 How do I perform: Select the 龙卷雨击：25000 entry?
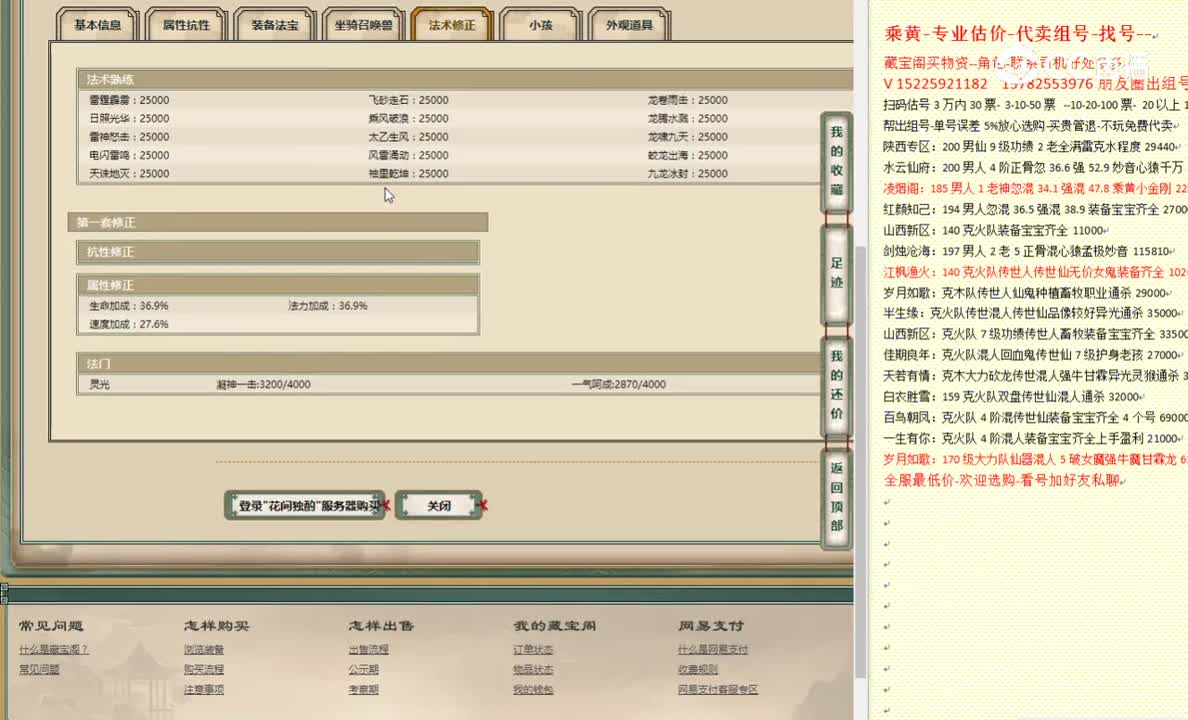click(x=688, y=100)
